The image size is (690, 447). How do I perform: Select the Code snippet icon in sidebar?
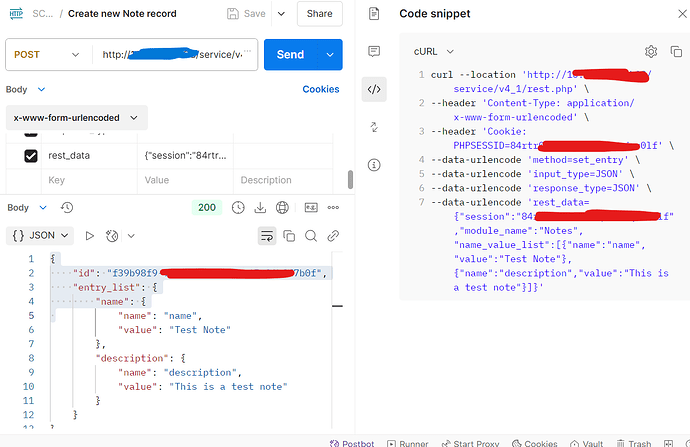coord(374,89)
